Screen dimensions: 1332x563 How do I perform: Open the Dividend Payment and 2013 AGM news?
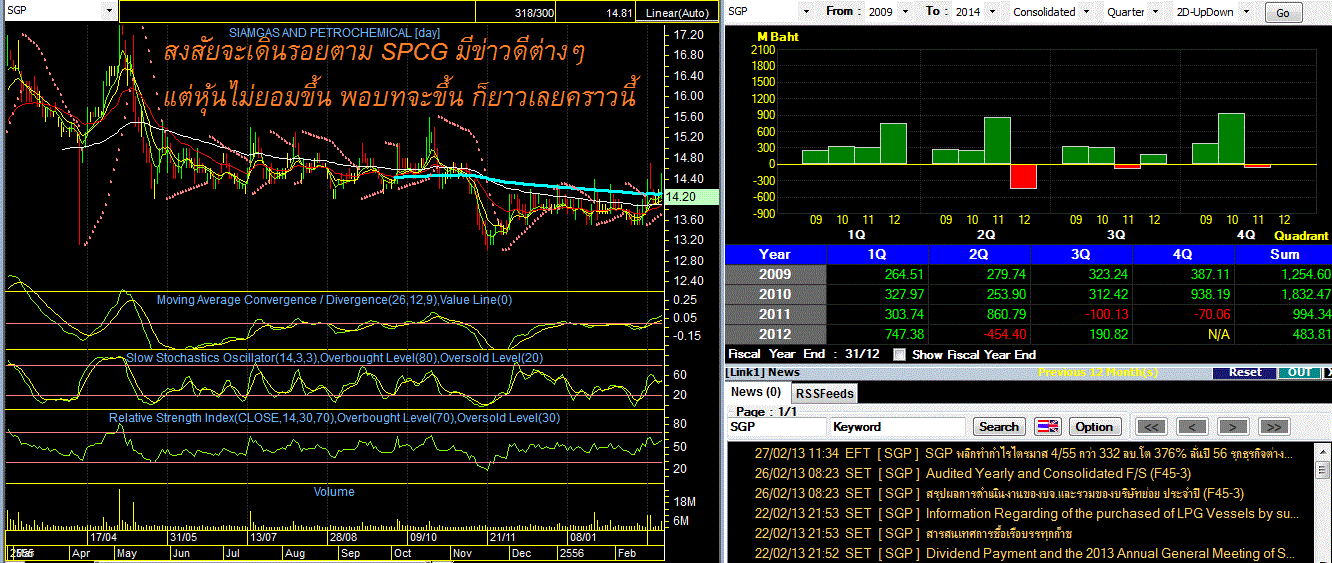tap(1023, 553)
